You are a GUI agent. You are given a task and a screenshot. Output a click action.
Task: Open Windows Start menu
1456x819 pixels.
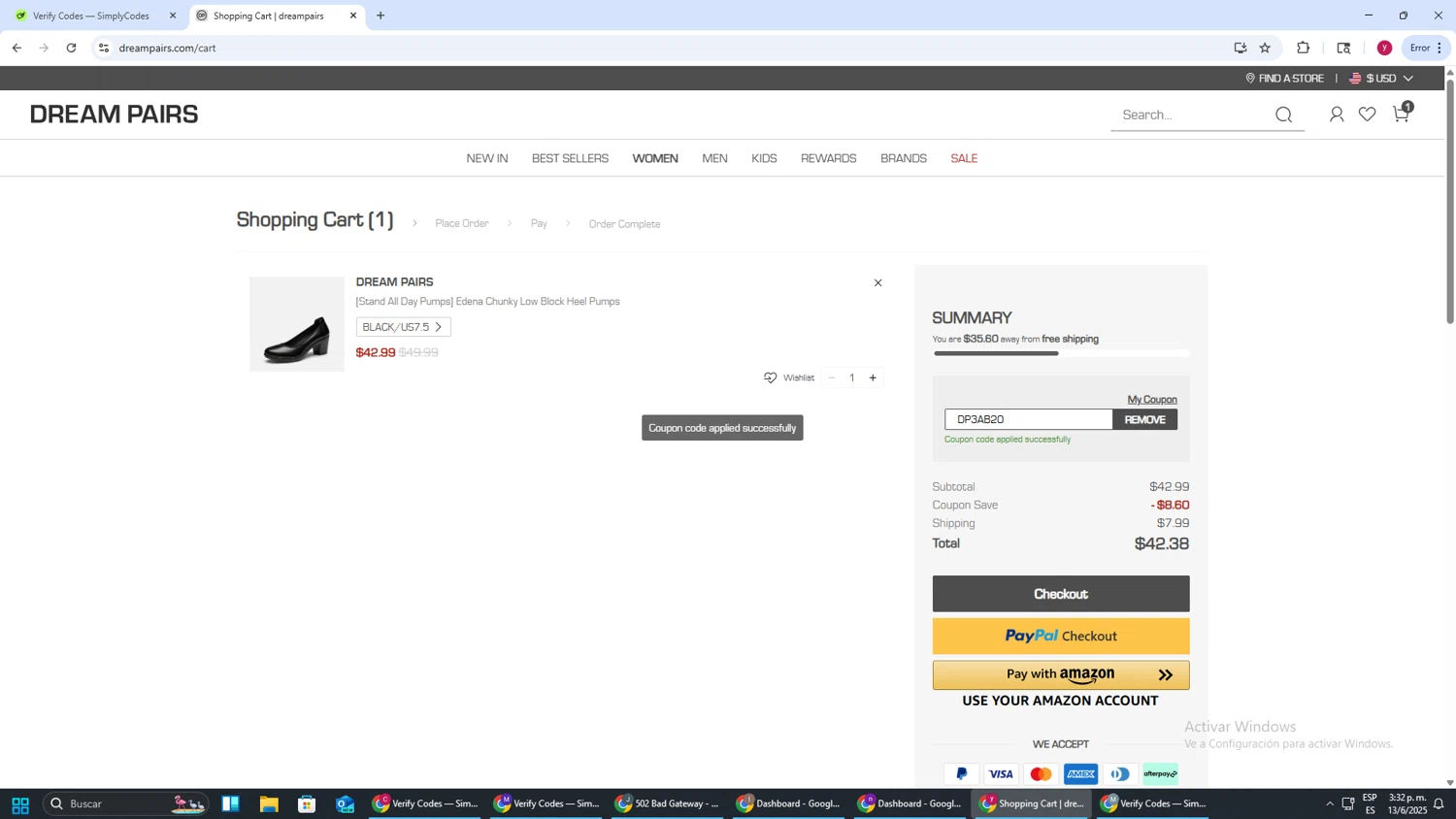tap(19, 804)
